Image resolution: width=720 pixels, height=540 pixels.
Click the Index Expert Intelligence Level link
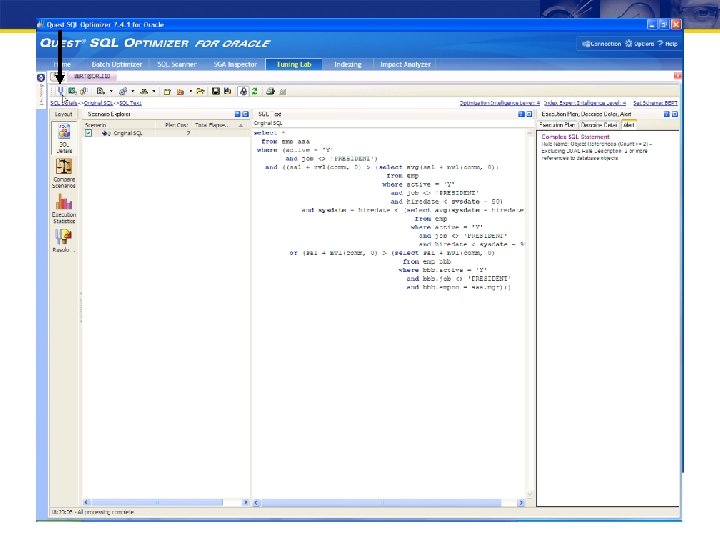(585, 103)
